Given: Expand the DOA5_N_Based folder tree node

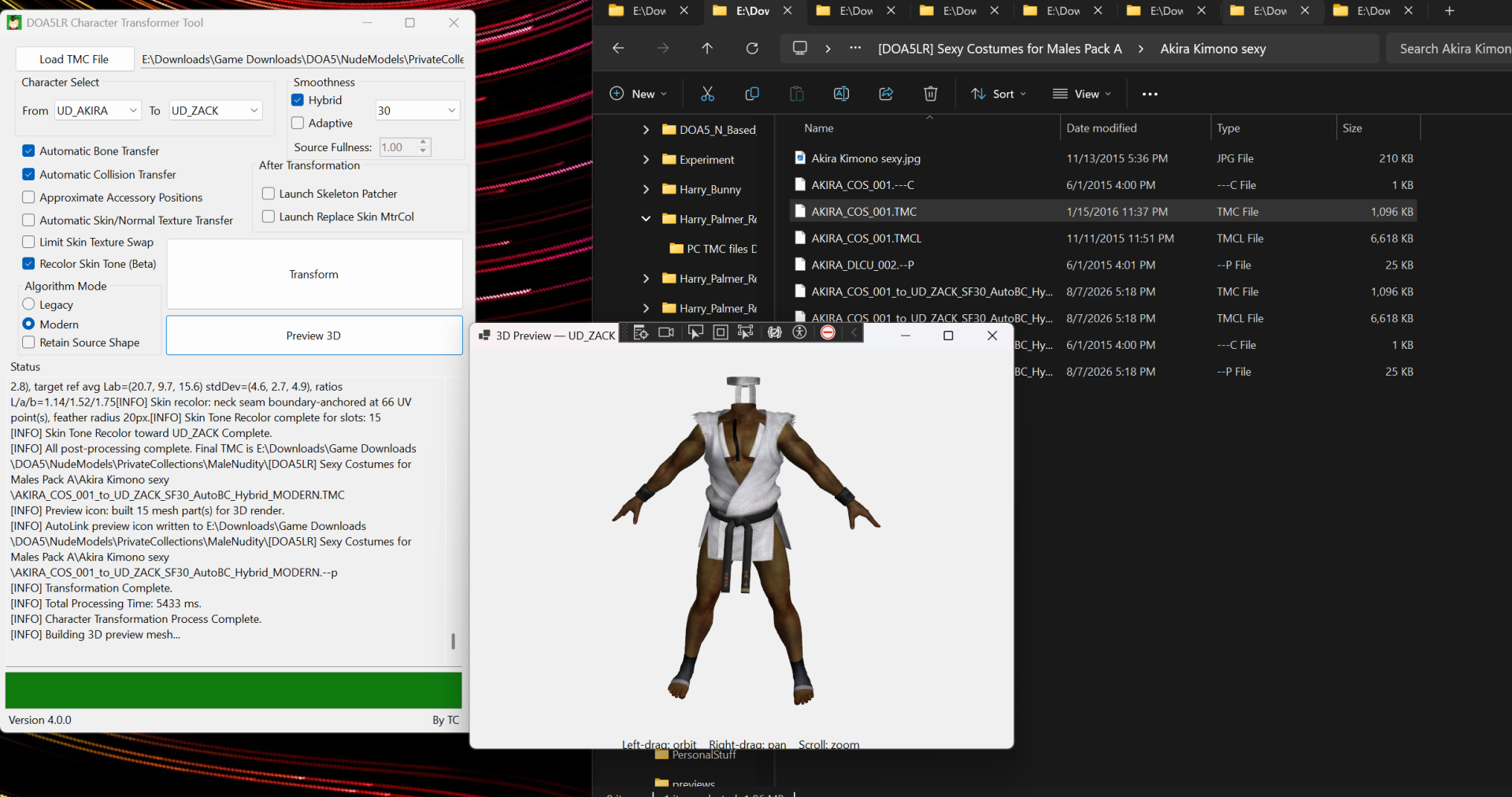Looking at the screenshot, I should [646, 129].
